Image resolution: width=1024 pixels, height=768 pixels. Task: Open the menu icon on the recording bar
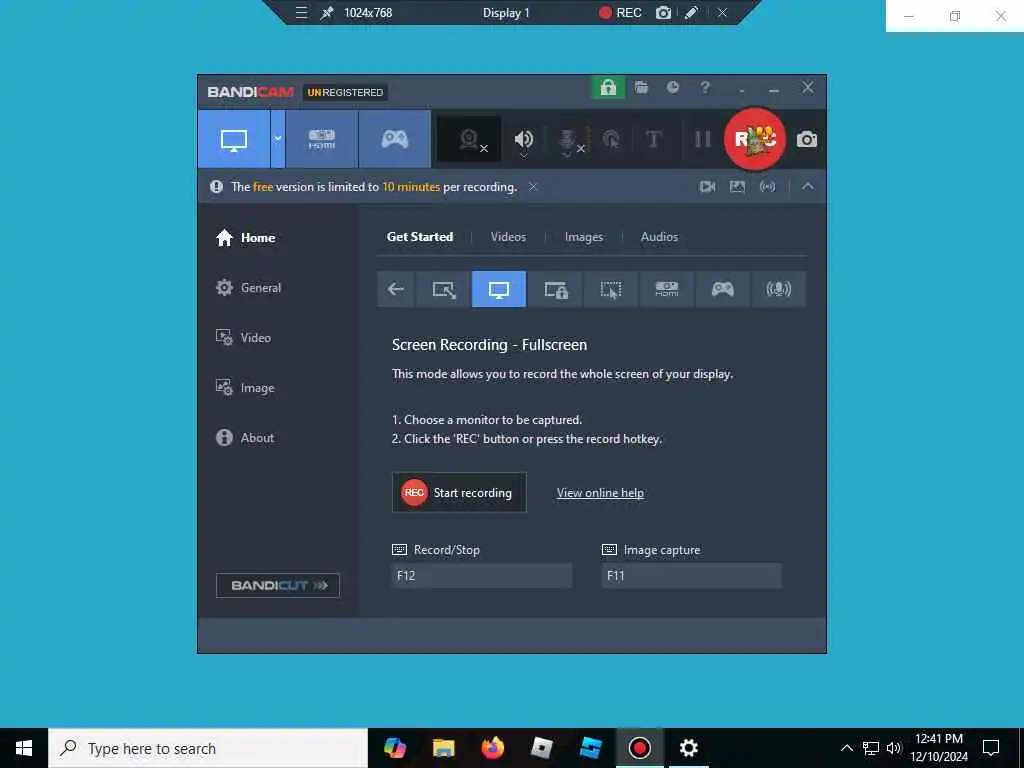click(x=301, y=12)
